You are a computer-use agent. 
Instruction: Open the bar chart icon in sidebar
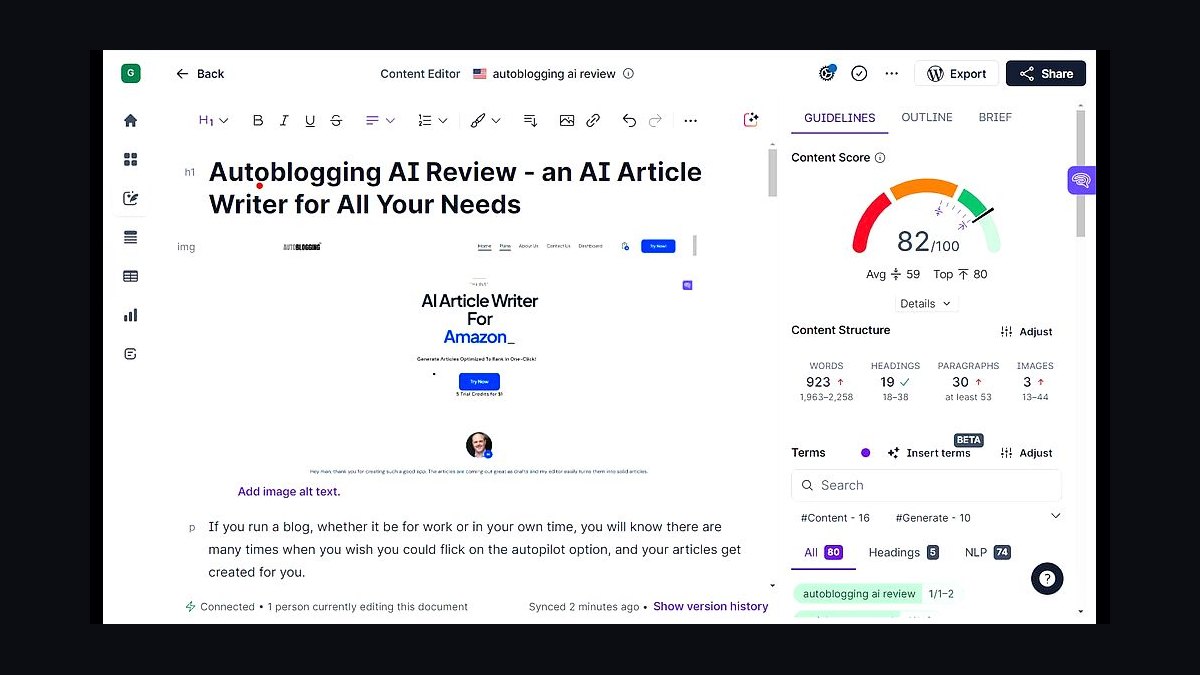tap(130, 315)
